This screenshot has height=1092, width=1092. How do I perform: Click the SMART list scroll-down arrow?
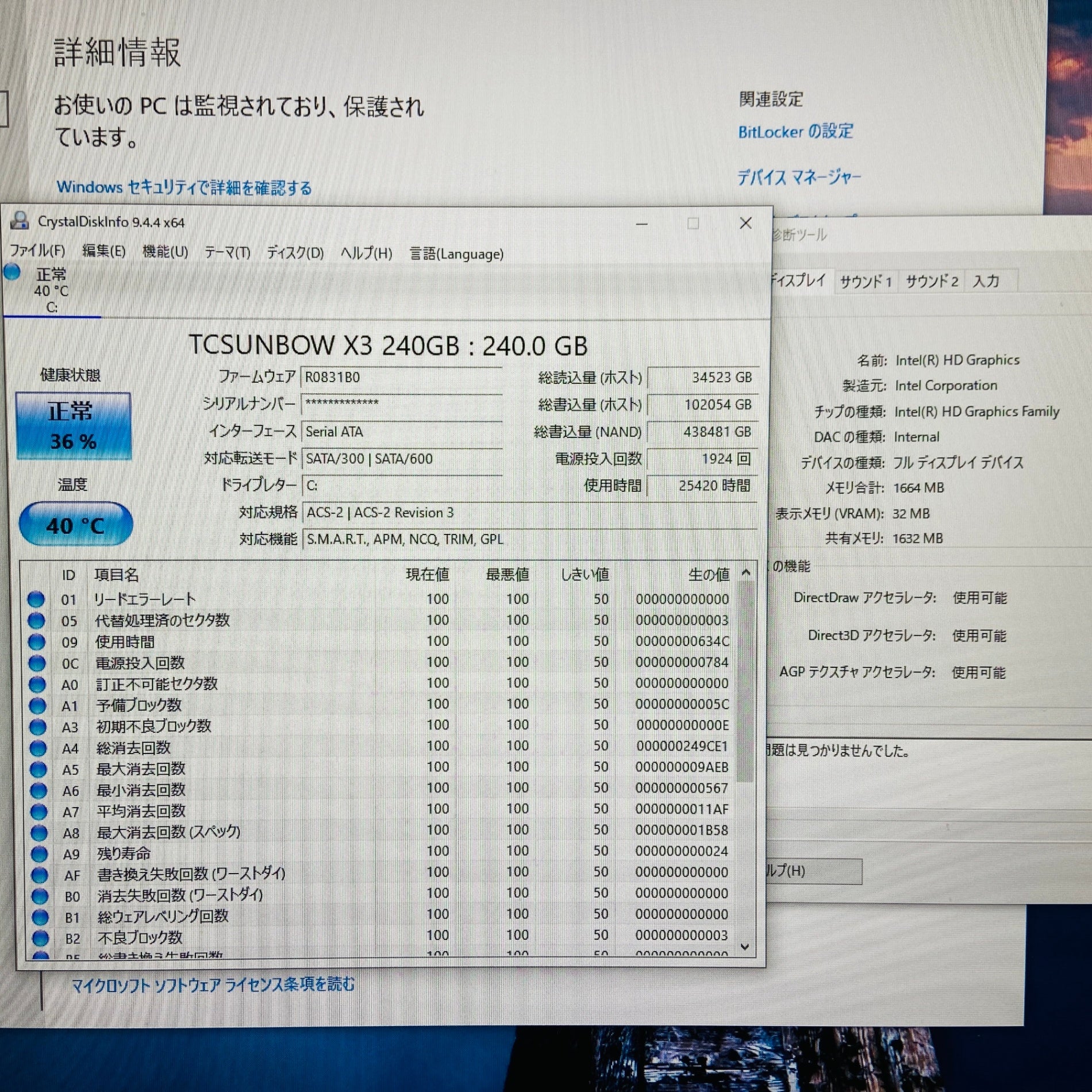745,947
